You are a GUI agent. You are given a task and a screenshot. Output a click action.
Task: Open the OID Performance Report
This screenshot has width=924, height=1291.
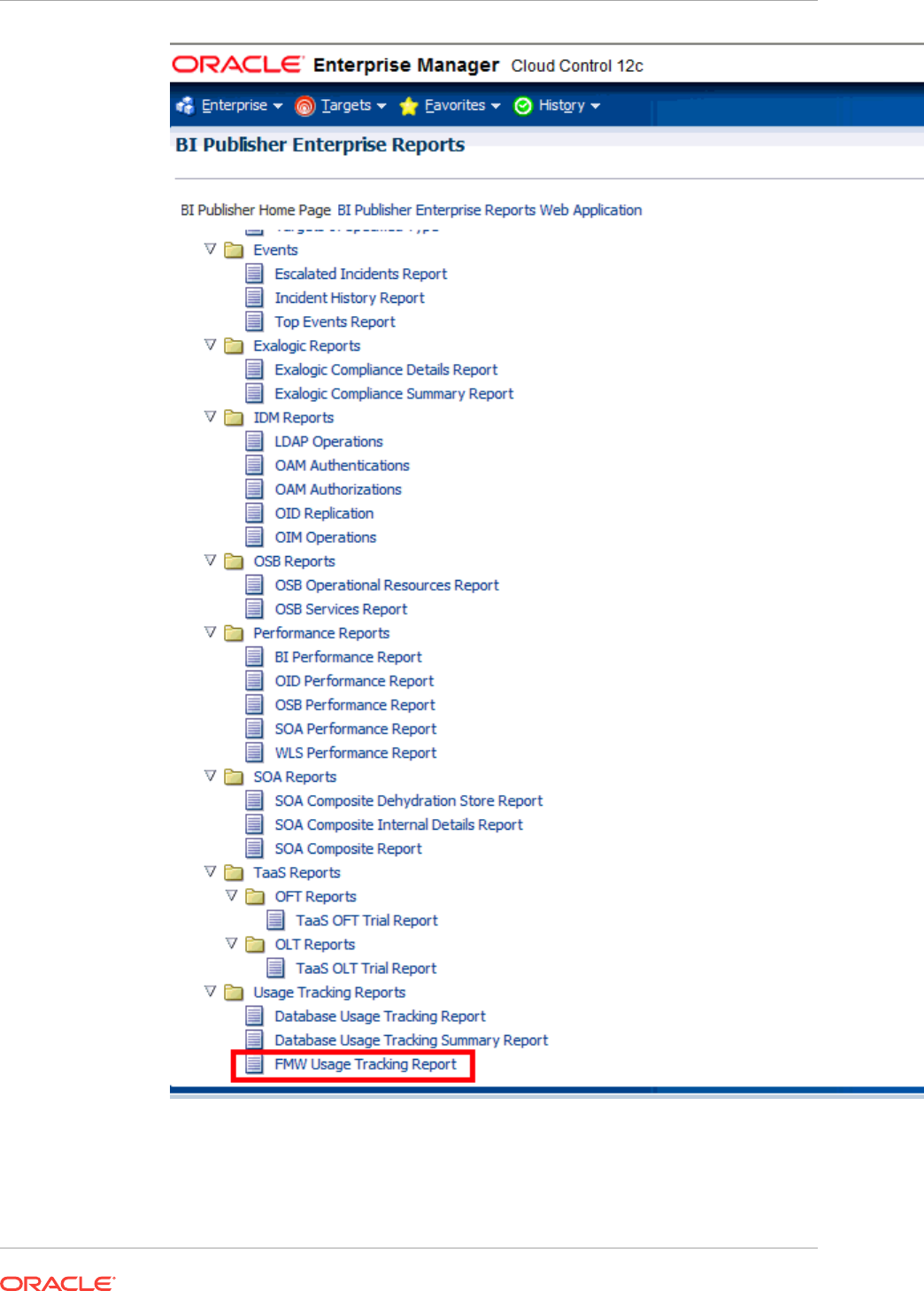354,680
